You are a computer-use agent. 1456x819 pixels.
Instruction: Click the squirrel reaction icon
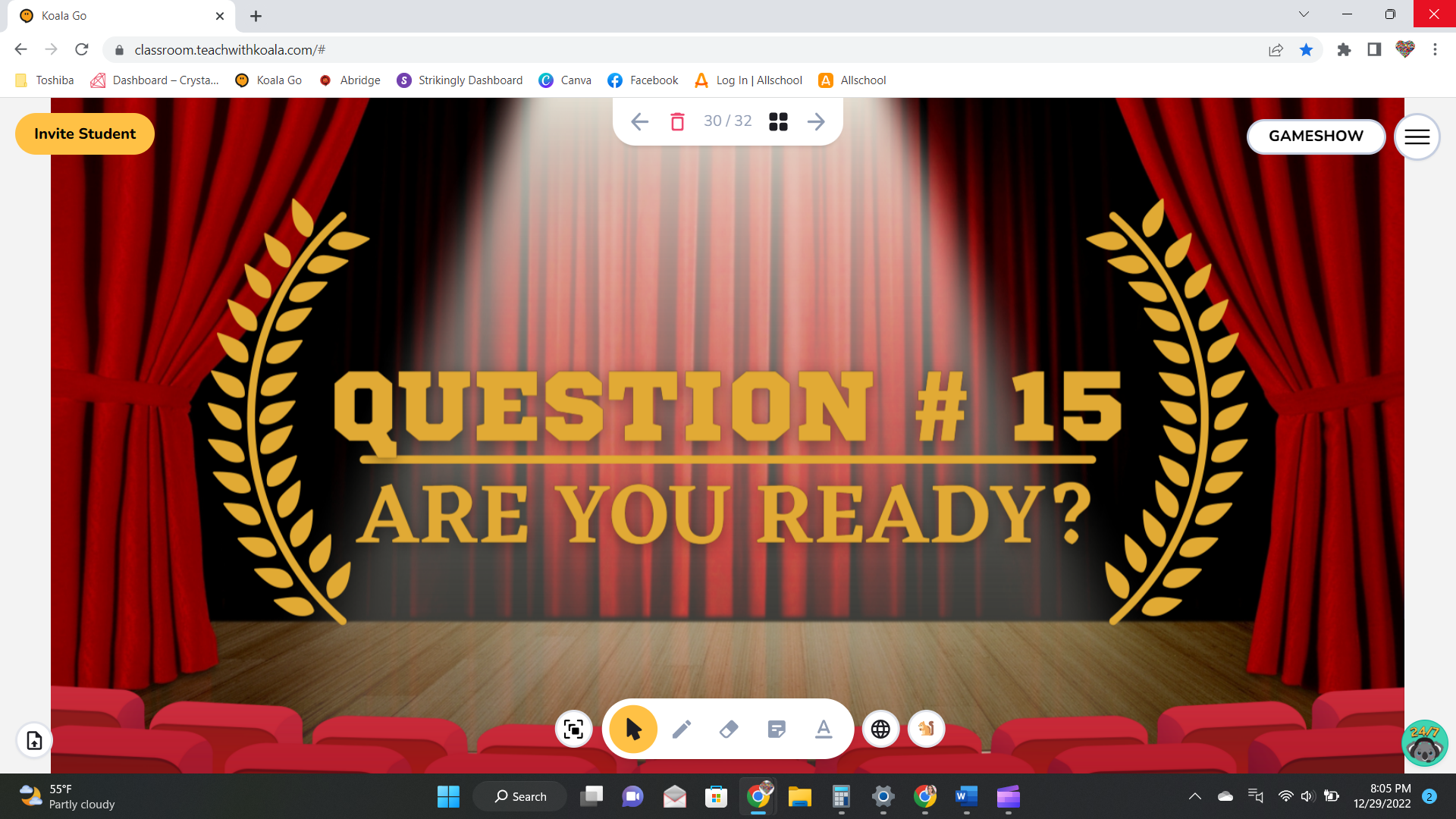[x=926, y=729]
